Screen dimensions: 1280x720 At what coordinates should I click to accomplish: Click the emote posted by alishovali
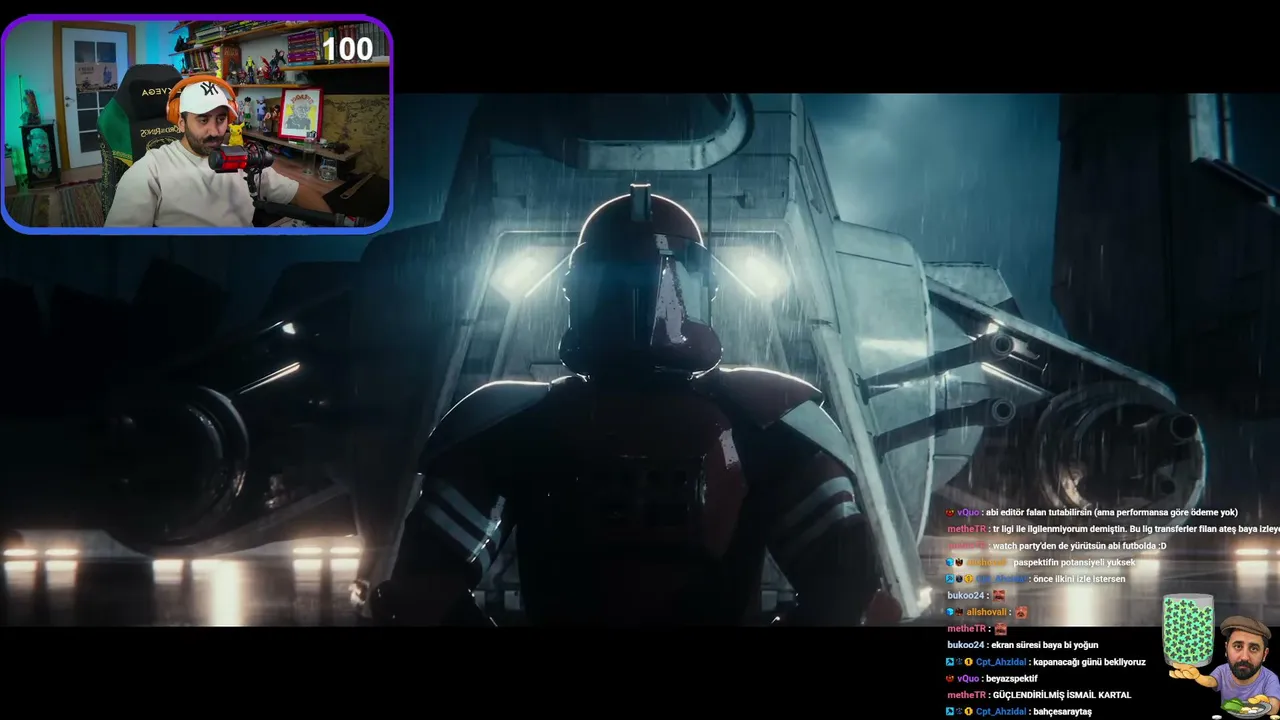(1021, 612)
